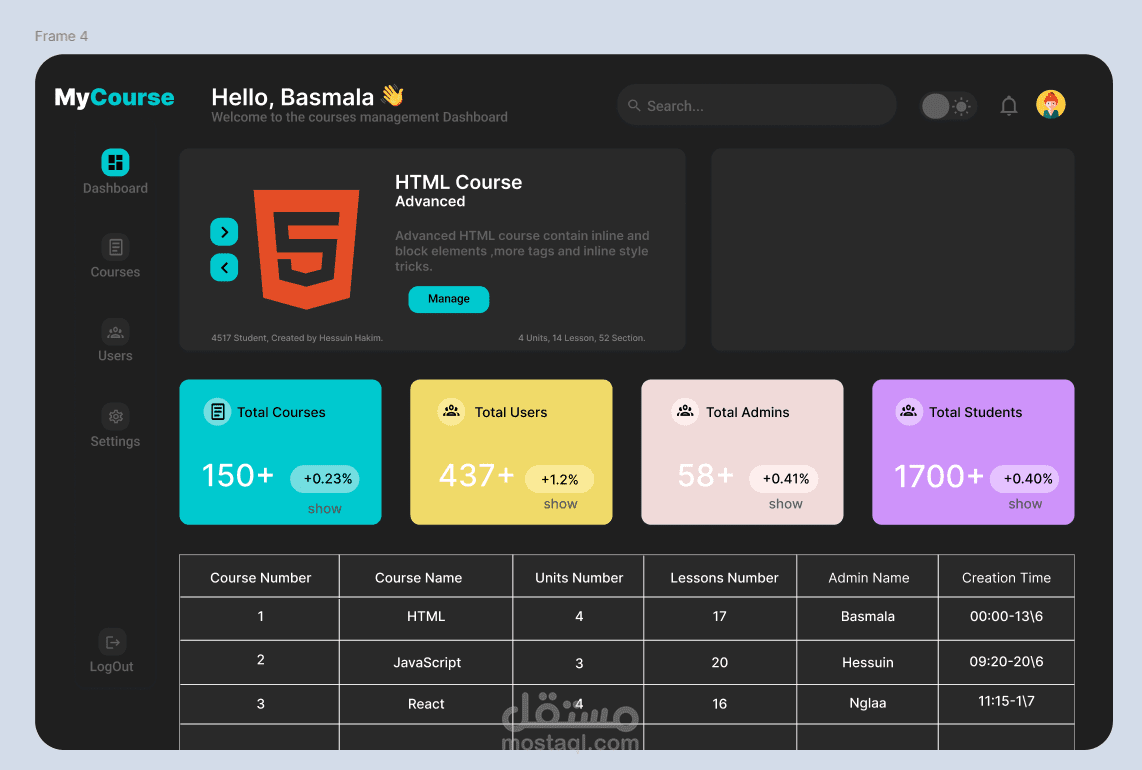This screenshot has width=1142, height=770.
Task: Click the LogOut icon
Action: coord(112,642)
